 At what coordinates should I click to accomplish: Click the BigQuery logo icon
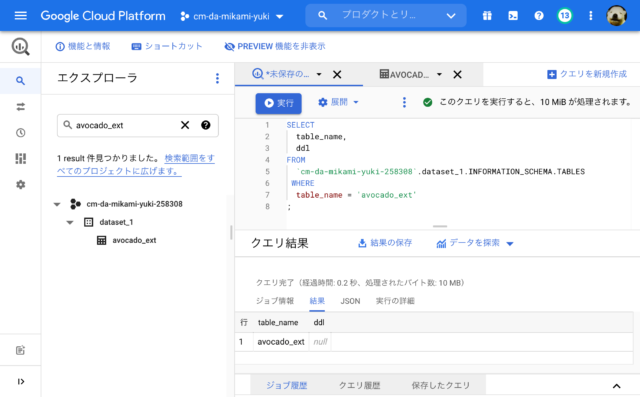20,47
